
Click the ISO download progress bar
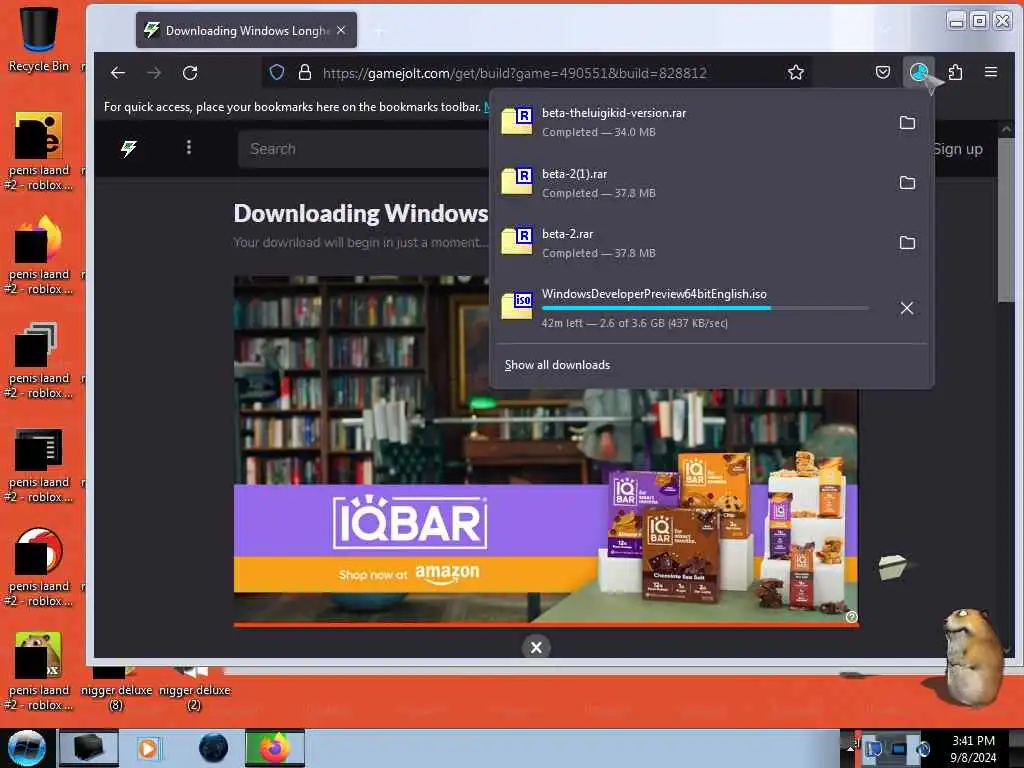(x=705, y=308)
